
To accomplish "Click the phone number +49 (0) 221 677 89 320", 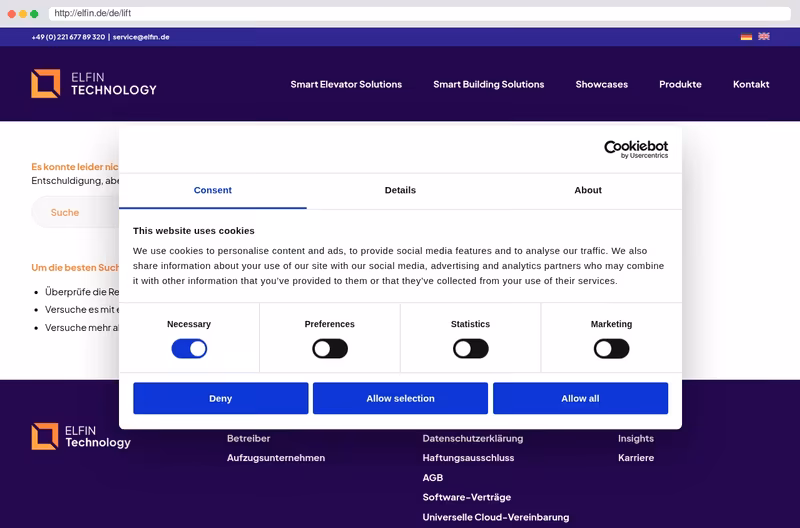I will coord(68,37).
